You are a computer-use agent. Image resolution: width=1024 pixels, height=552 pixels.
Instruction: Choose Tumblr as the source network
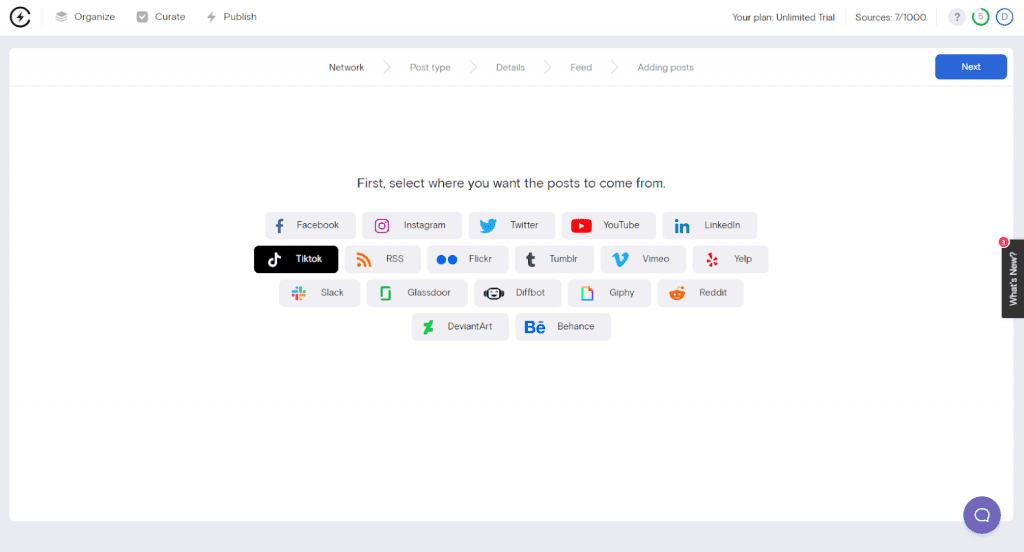point(554,259)
